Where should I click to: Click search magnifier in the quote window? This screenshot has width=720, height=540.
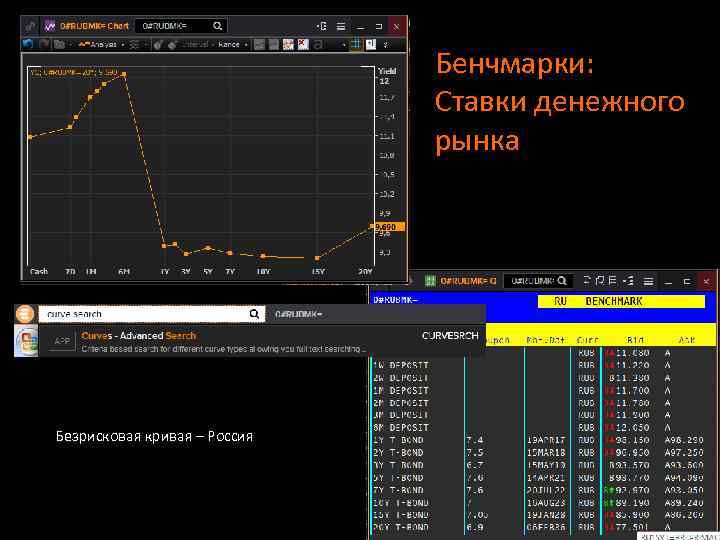tap(562, 281)
